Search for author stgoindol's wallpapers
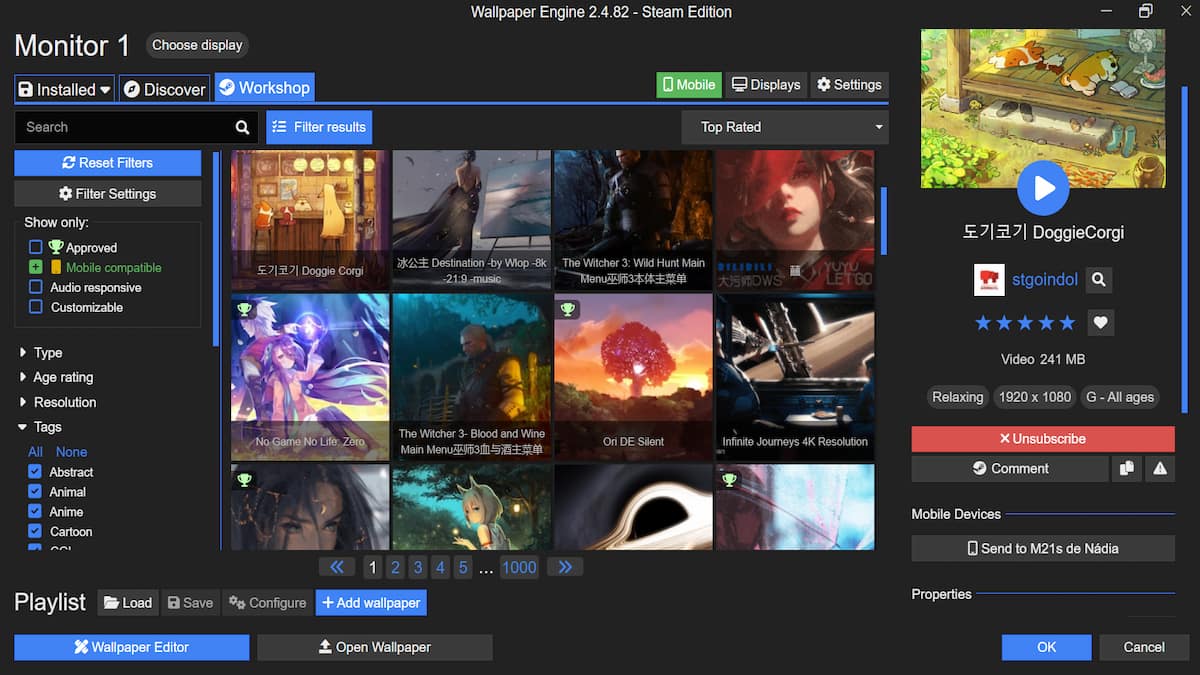Image resolution: width=1200 pixels, height=675 pixels. [x=1098, y=280]
